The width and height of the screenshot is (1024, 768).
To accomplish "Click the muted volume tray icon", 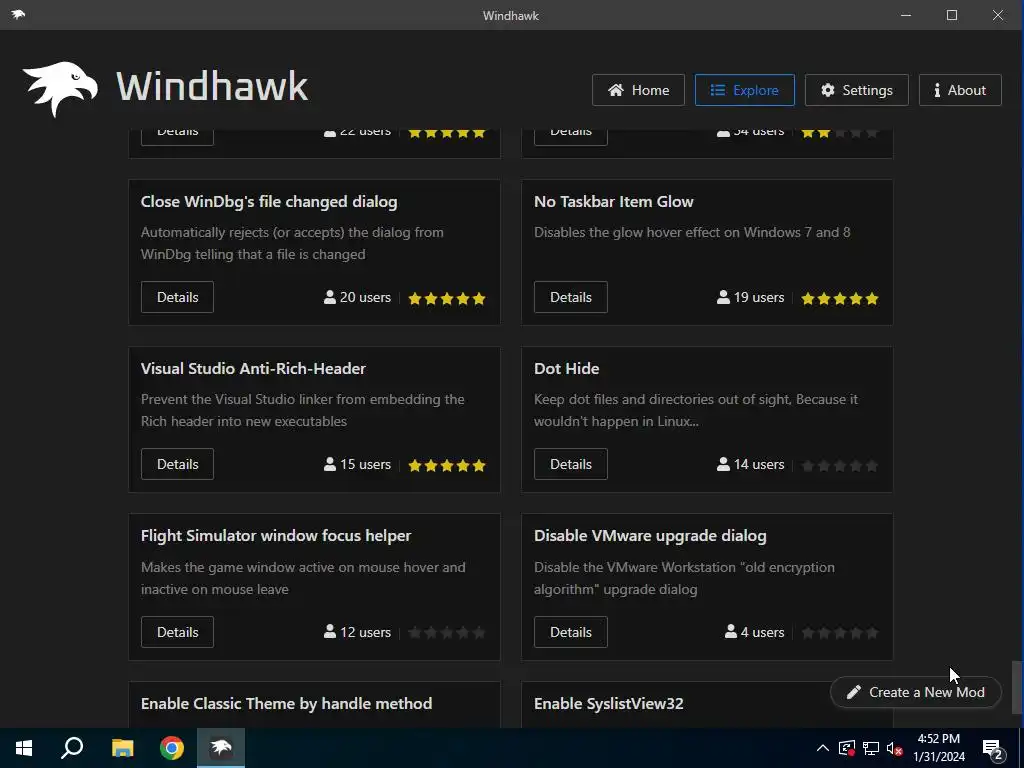I will tap(895, 748).
